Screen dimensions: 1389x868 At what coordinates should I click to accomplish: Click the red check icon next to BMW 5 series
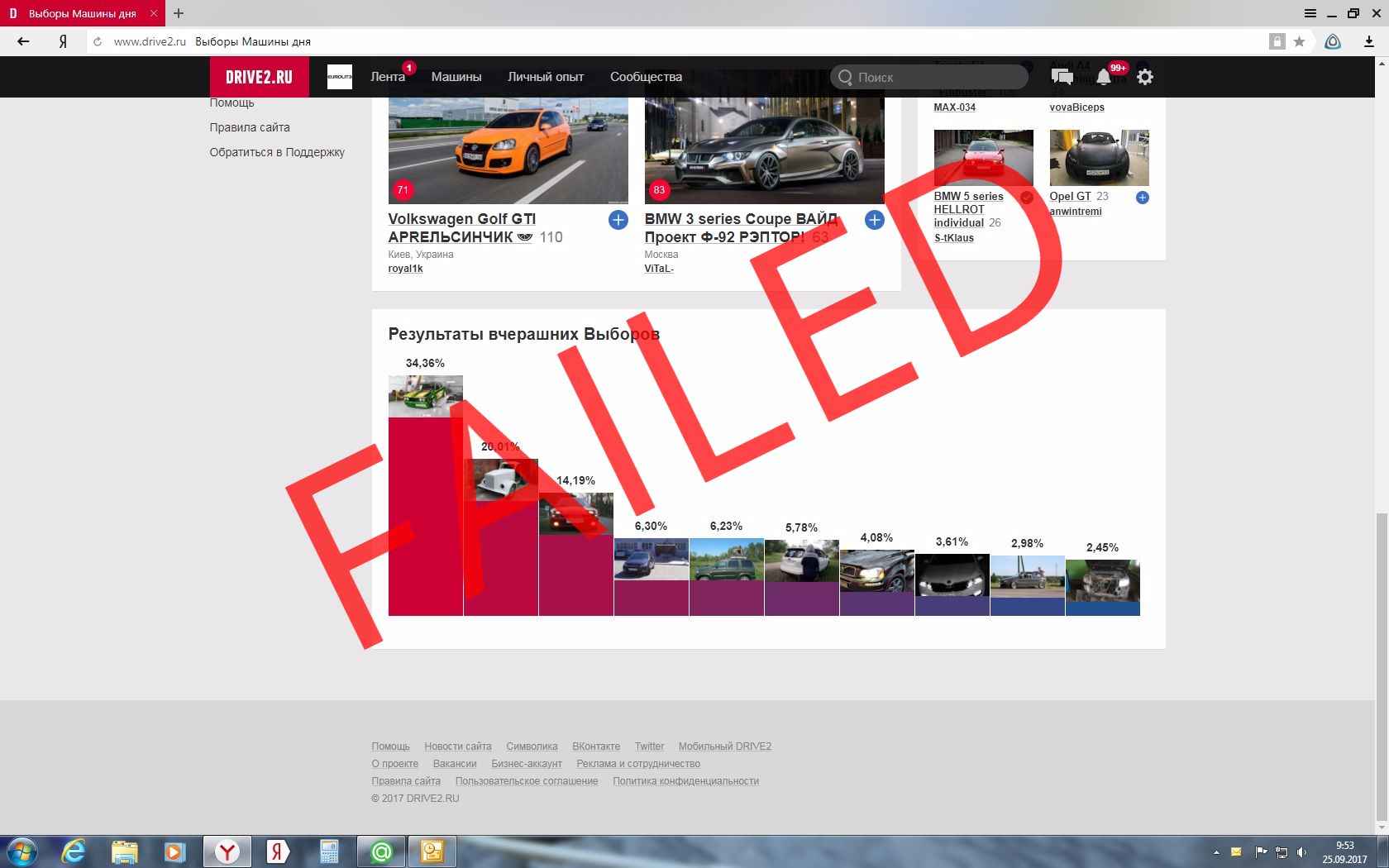coord(1027,198)
